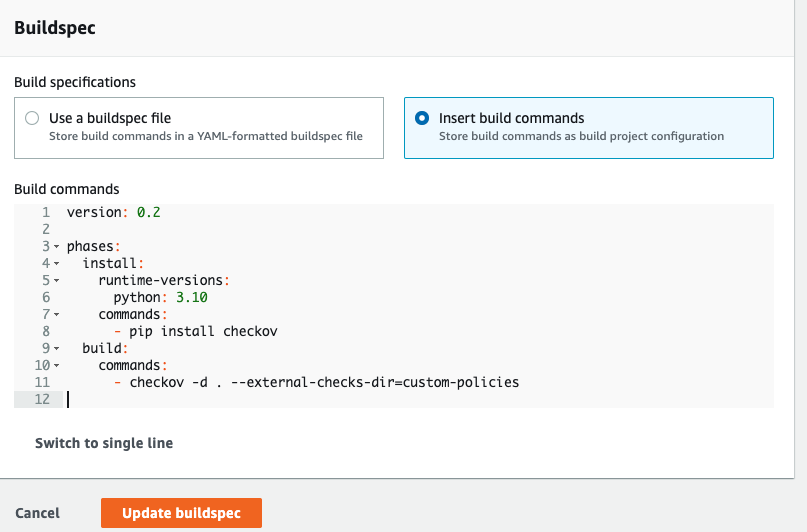The width and height of the screenshot is (807, 532).
Task: Click the checkov external-checks-dir command text
Action: click(x=324, y=383)
